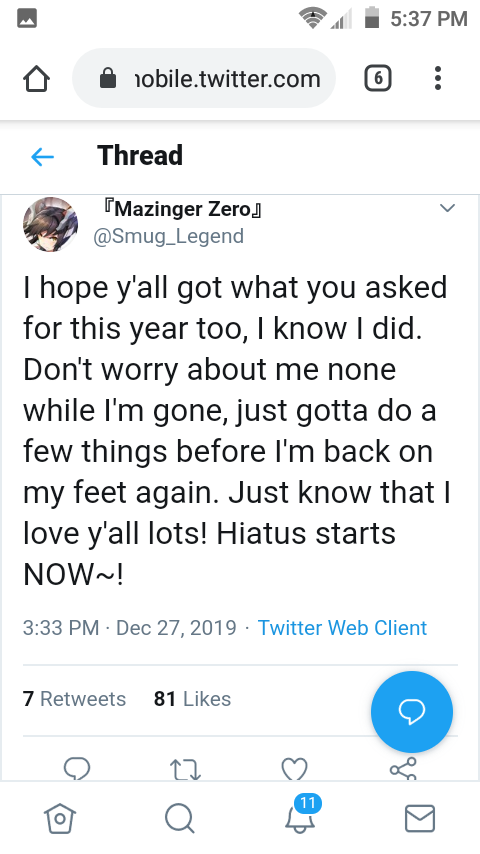This screenshot has width=480, height=854.
Task: Open Notifications bell with 11 badge
Action: (x=302, y=814)
